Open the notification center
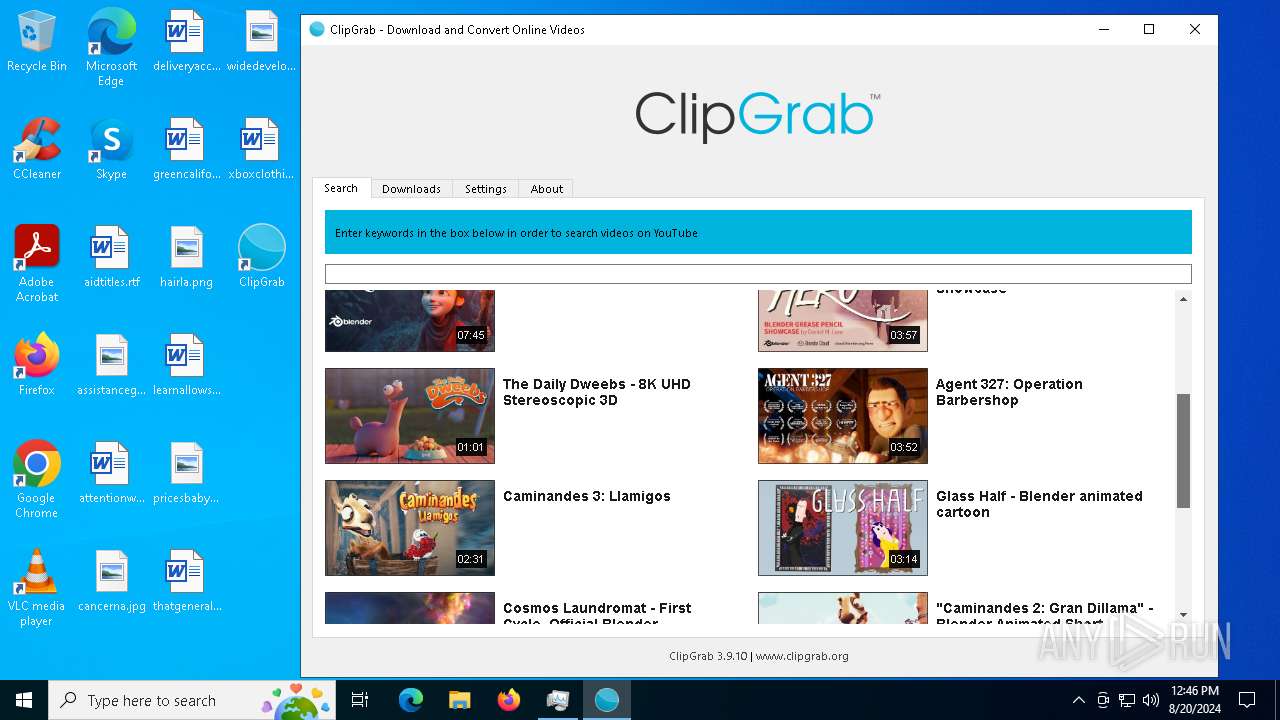The image size is (1280, 720). [x=1247, y=700]
